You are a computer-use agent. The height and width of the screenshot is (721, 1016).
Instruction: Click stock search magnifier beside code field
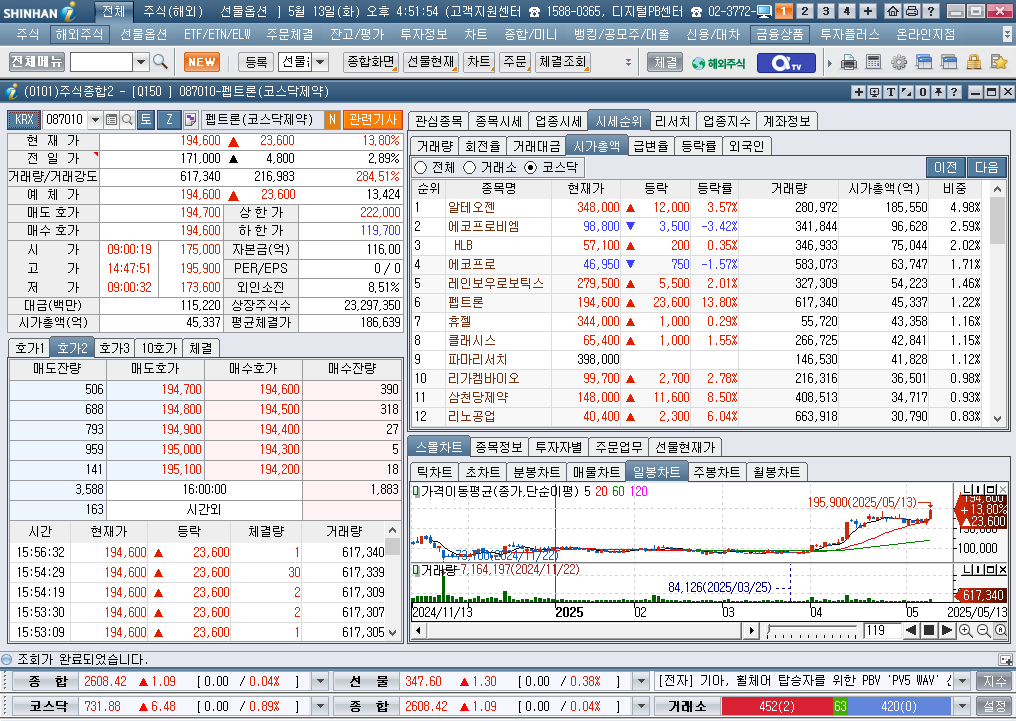coord(127,119)
